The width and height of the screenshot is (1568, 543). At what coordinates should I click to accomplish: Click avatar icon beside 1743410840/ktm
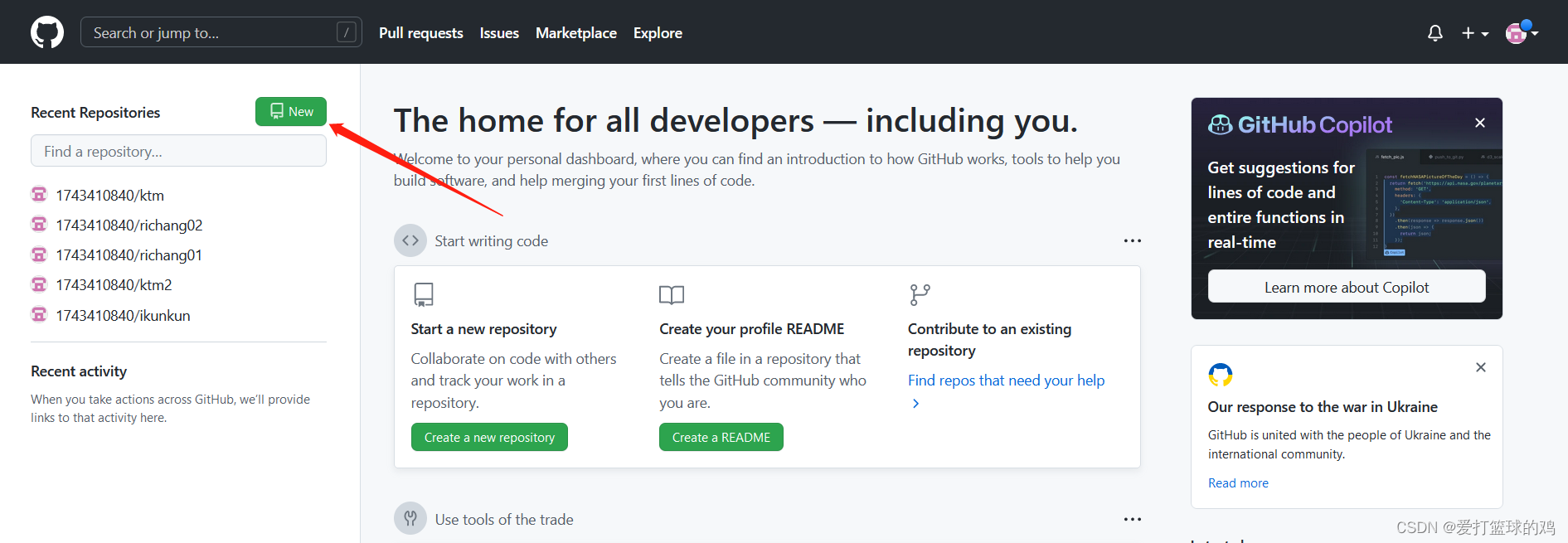click(39, 194)
